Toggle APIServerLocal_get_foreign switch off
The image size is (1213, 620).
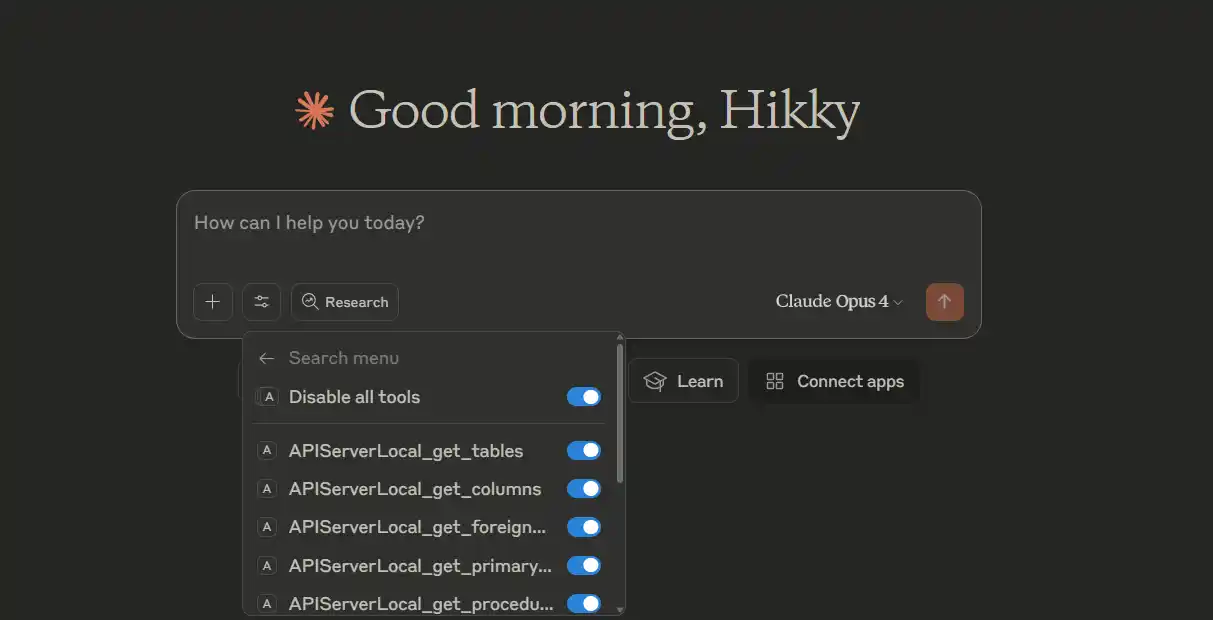[x=584, y=527]
